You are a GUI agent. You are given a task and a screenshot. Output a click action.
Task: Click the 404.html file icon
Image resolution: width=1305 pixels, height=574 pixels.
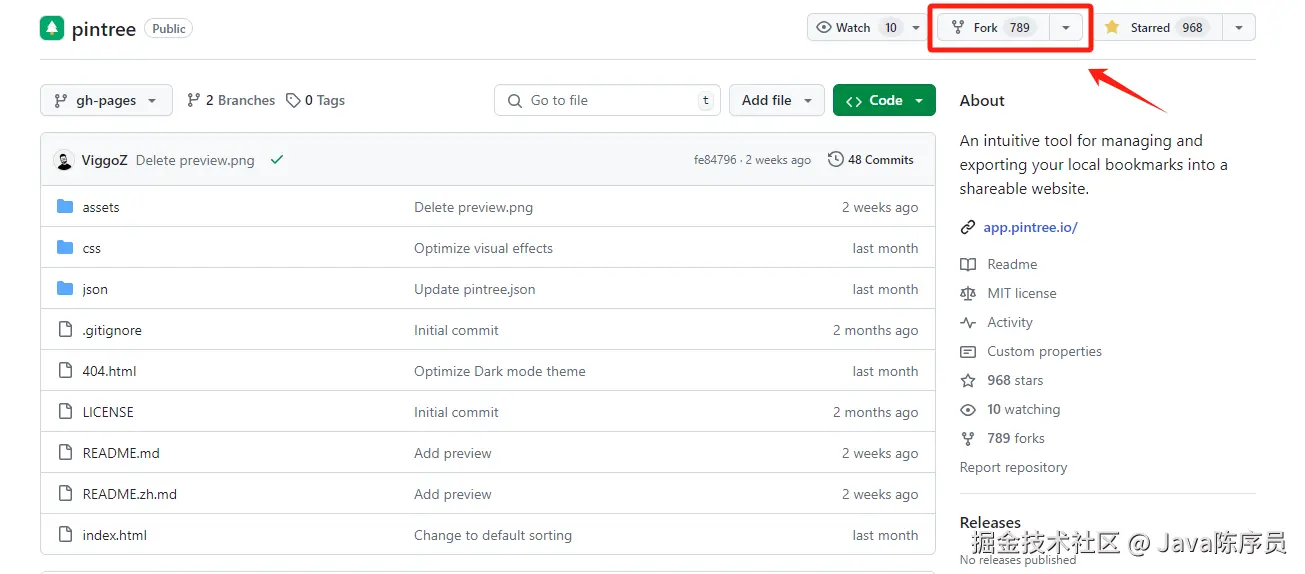point(65,371)
